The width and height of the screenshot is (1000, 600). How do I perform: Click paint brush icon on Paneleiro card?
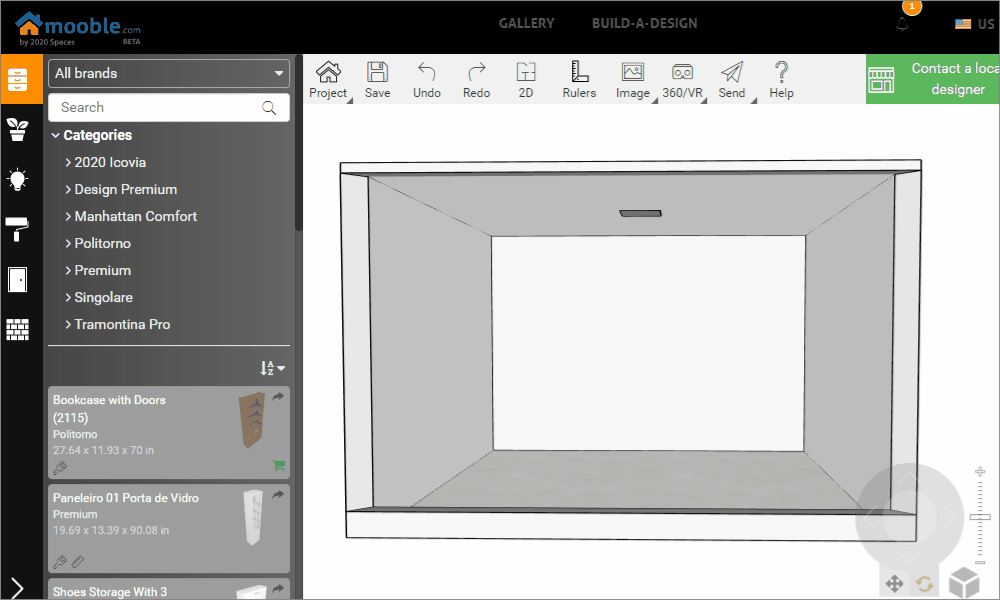pos(60,562)
